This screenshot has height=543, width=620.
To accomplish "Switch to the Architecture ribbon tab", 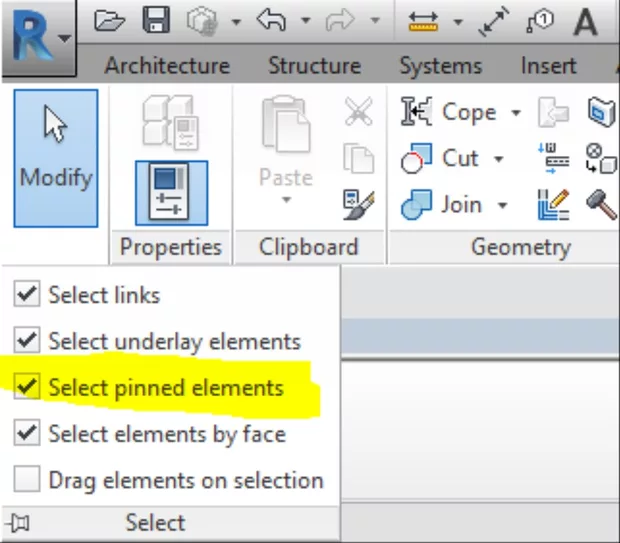I will tap(167, 65).
